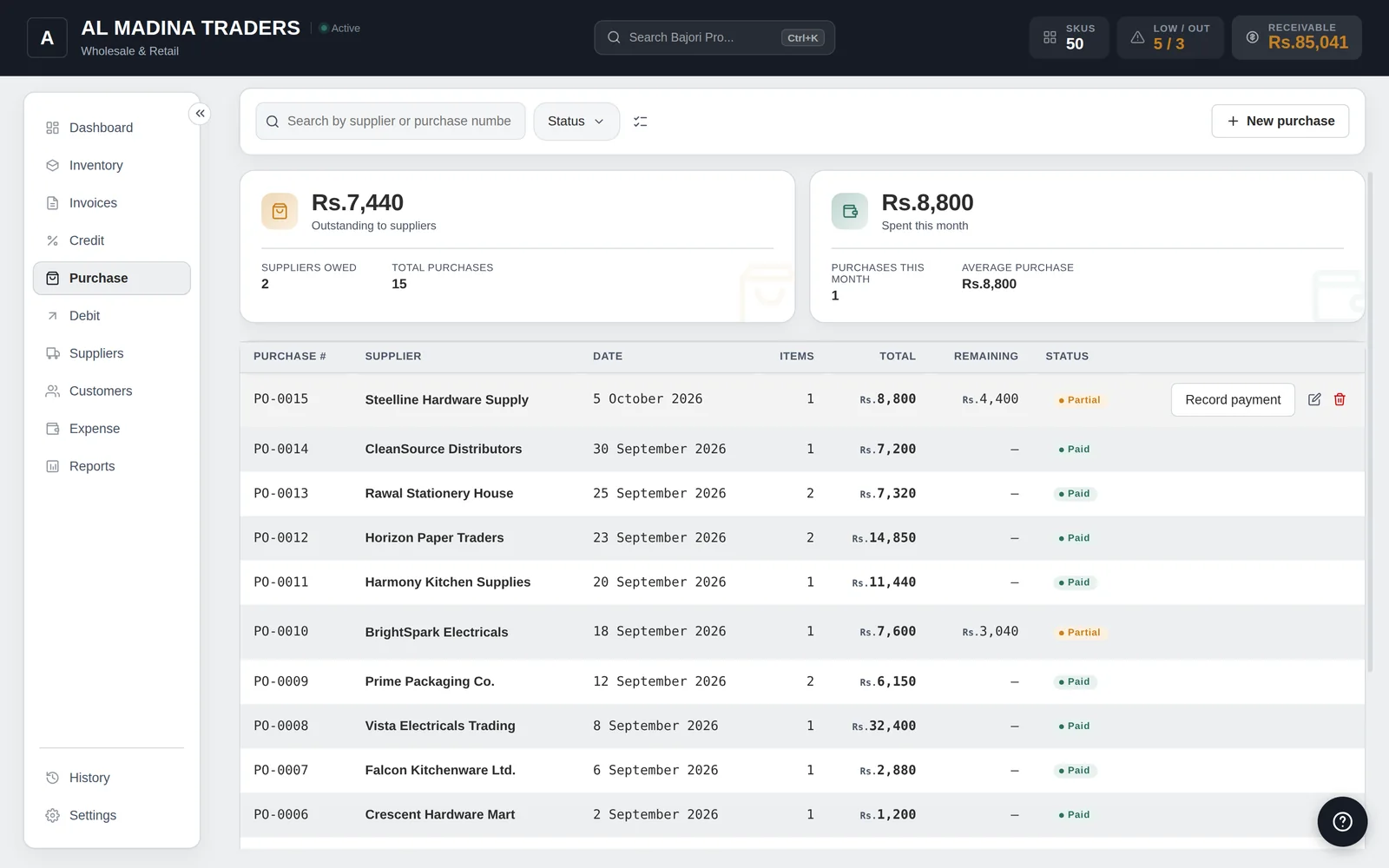Click the total Rs.6,150 for PO-0009
Viewport: 1389px width, 868px height.
[x=888, y=681]
